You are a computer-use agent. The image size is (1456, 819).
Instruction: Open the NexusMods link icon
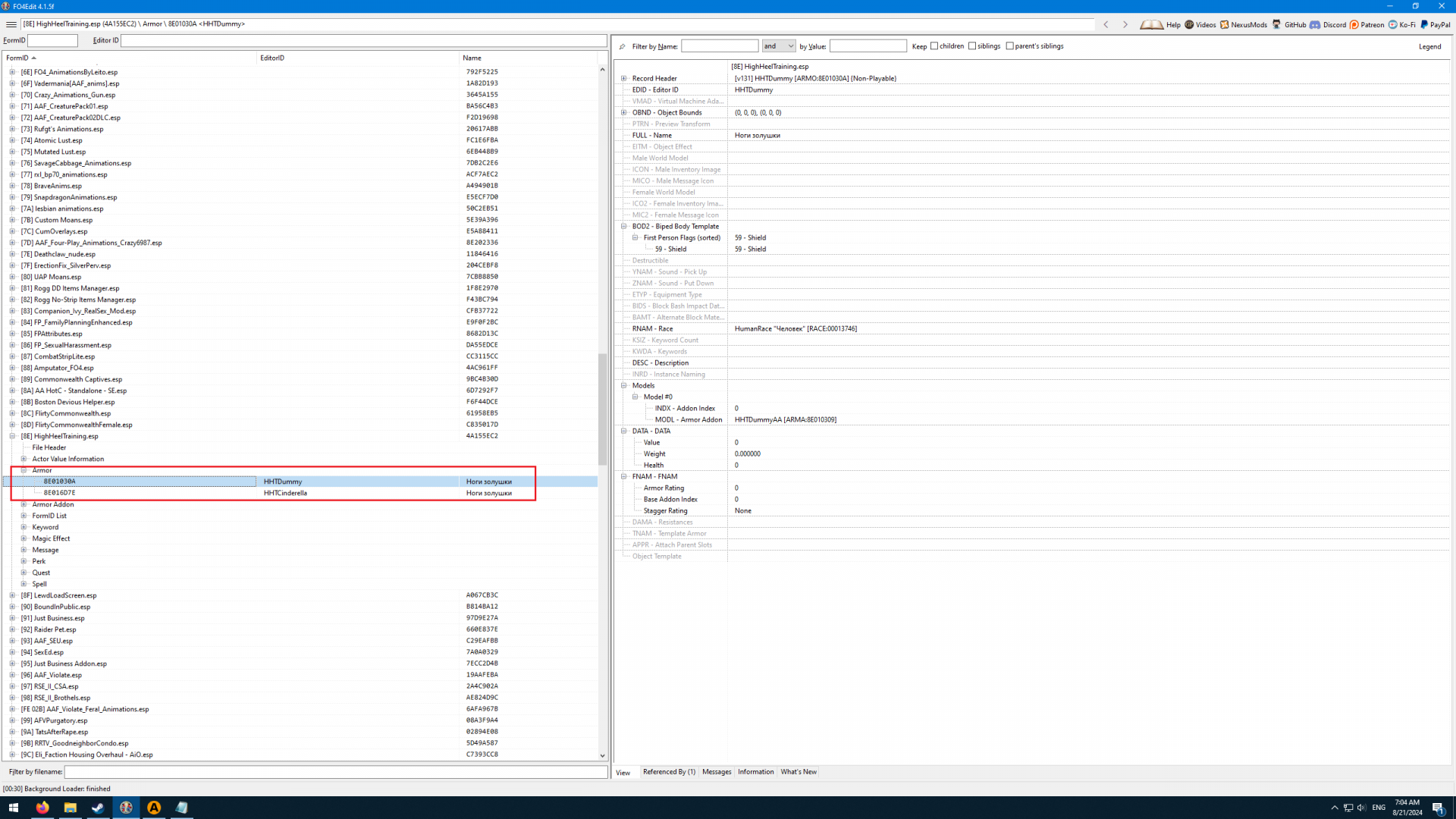point(1225,24)
